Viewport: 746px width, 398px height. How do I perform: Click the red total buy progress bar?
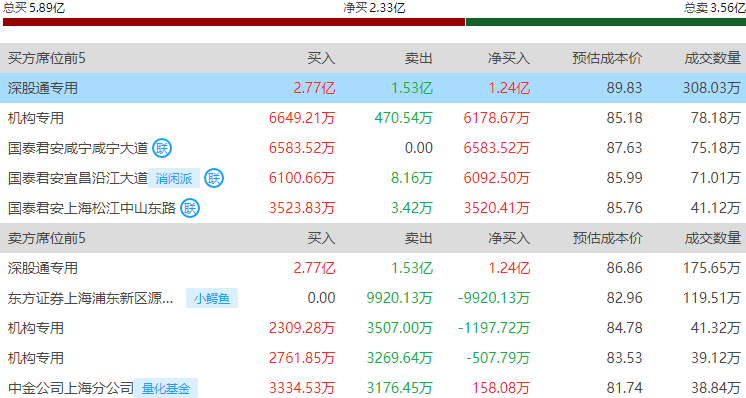click(234, 22)
